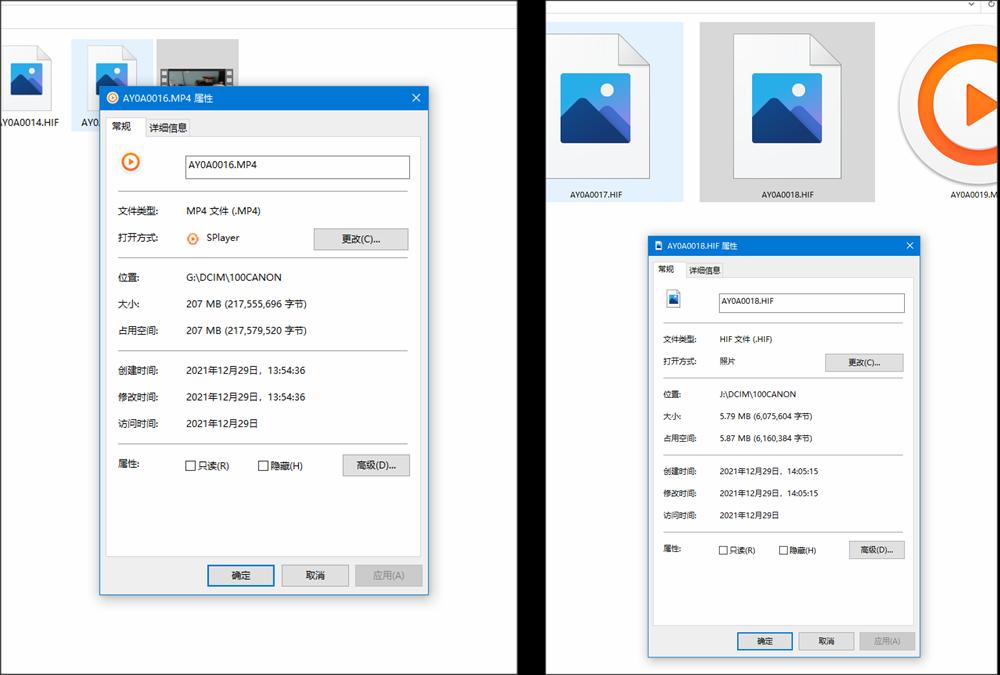Open 详细信息 tab in MP4 properties dialog
This screenshot has width=1000, height=675.
168,128
